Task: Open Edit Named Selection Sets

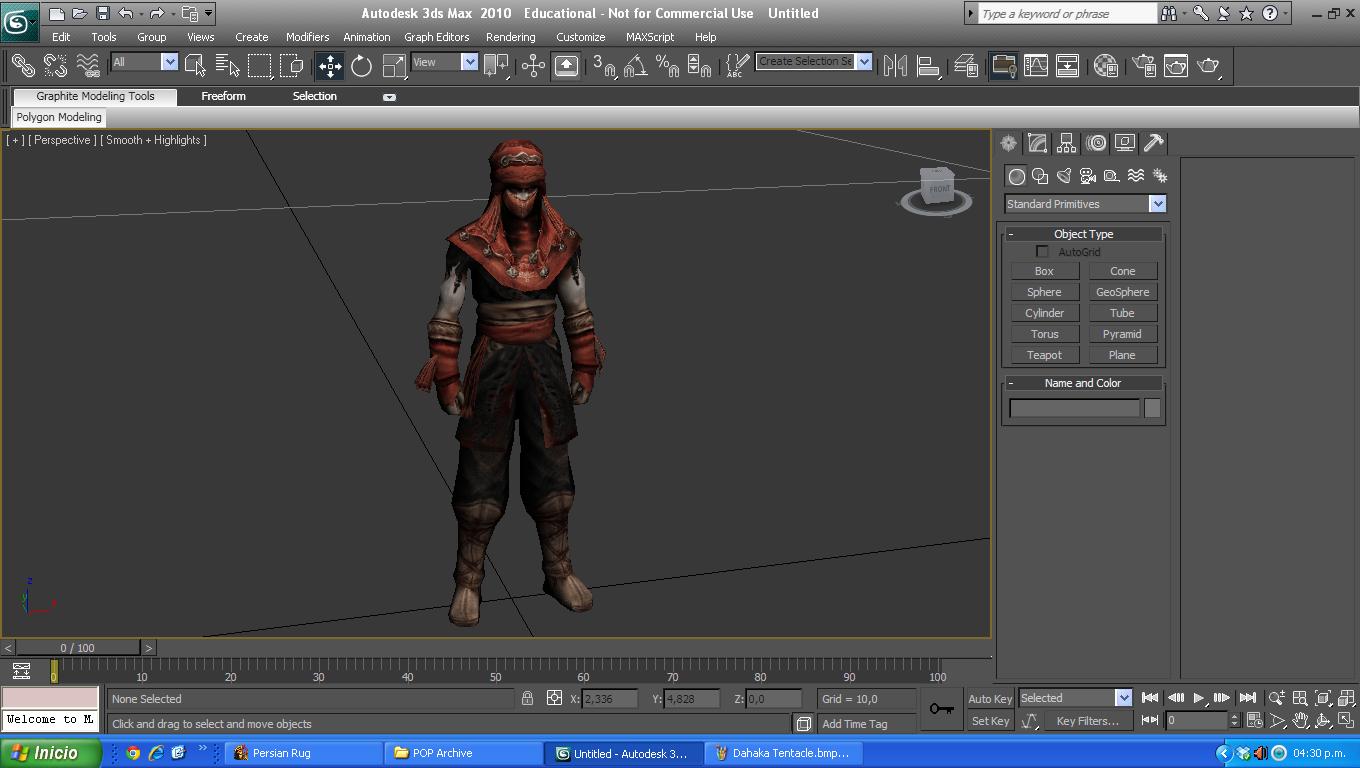Action: click(738, 66)
